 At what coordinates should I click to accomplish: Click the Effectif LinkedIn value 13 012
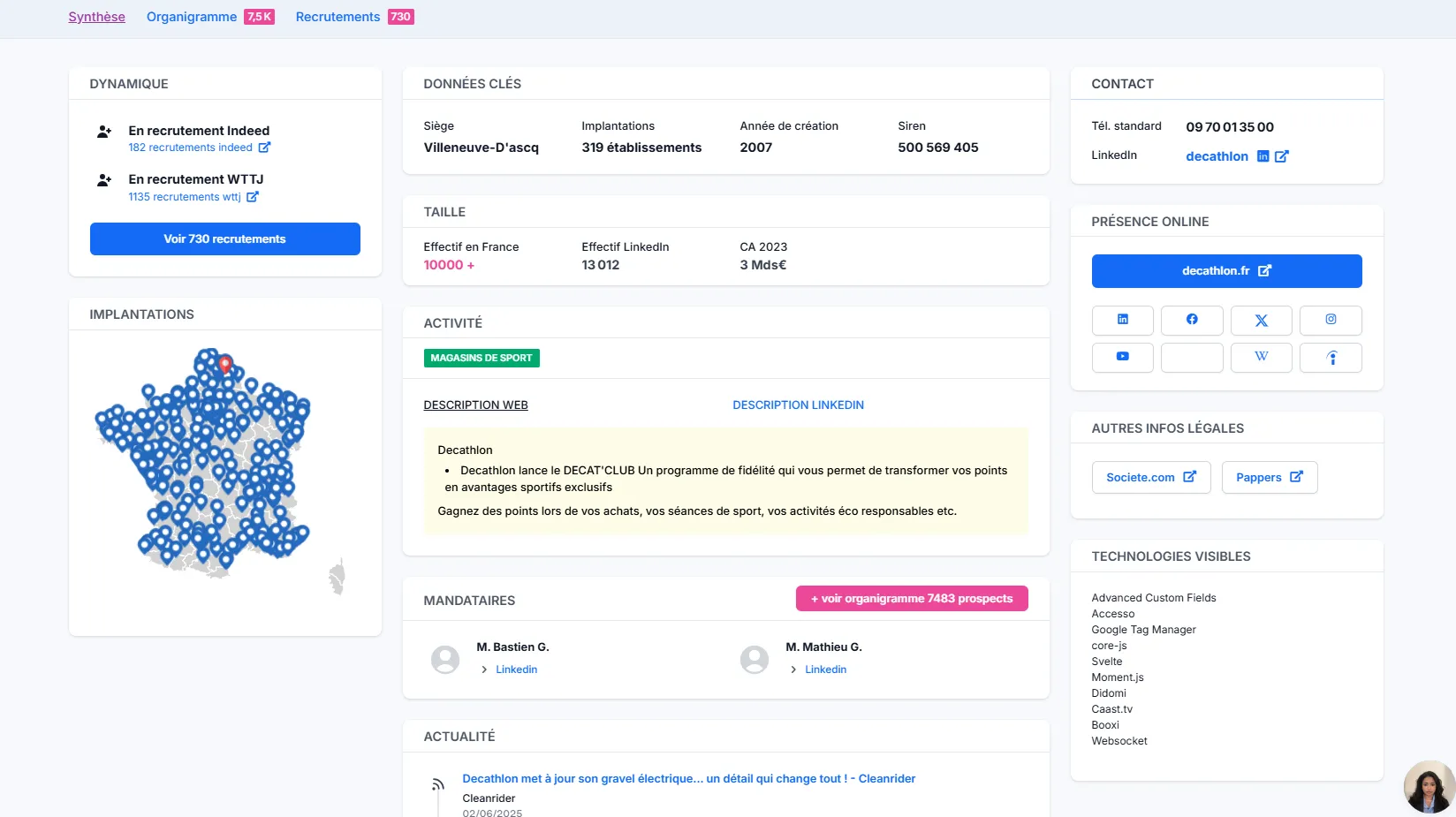(x=601, y=265)
